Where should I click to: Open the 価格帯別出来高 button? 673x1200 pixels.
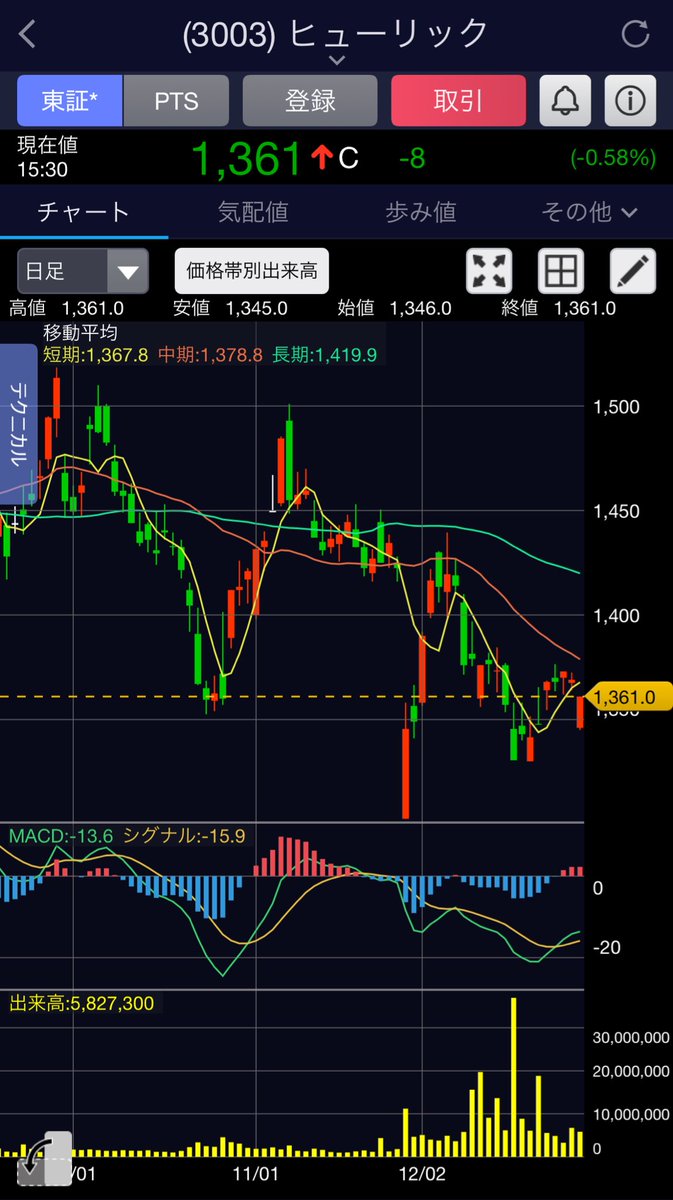coord(252,270)
